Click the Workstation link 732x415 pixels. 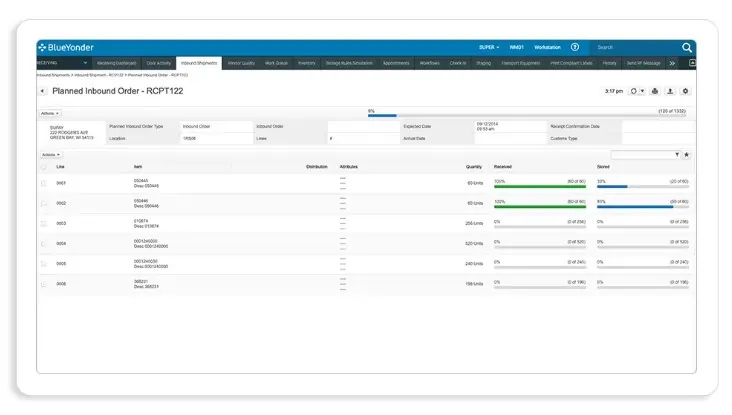[547, 47]
